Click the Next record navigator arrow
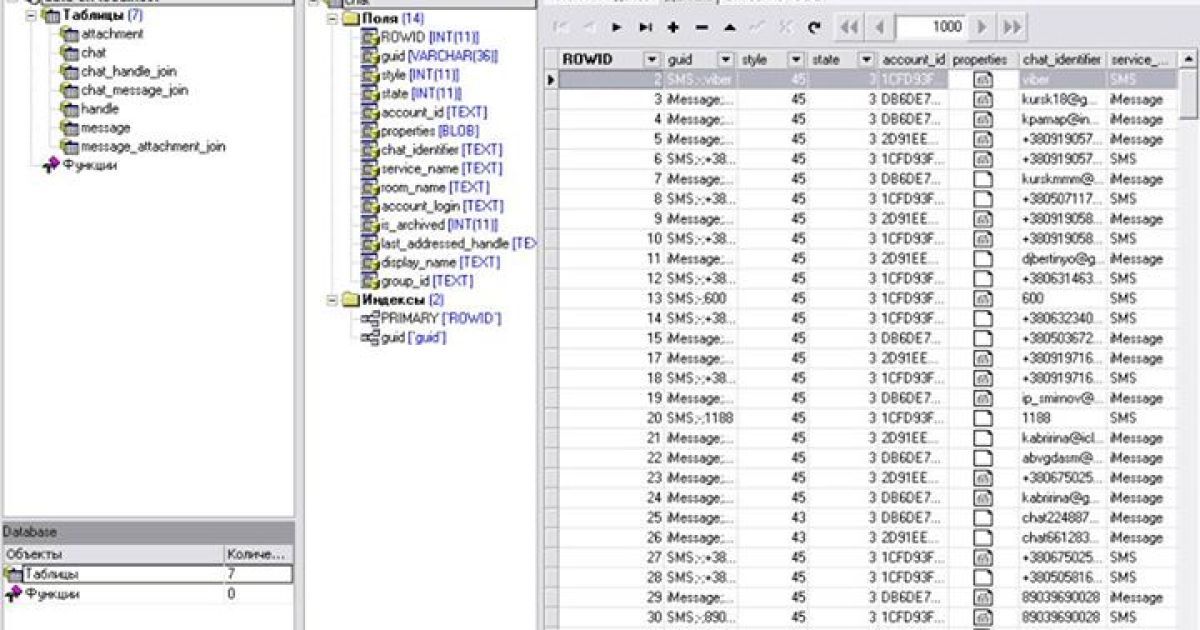This screenshot has height=630, width=1200. (617, 27)
